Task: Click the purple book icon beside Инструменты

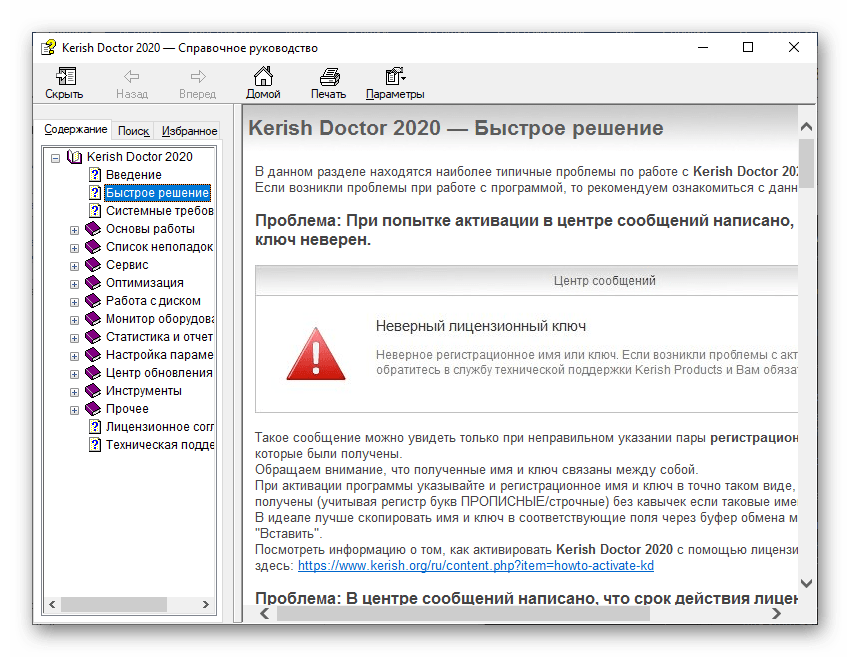Action: pos(93,390)
